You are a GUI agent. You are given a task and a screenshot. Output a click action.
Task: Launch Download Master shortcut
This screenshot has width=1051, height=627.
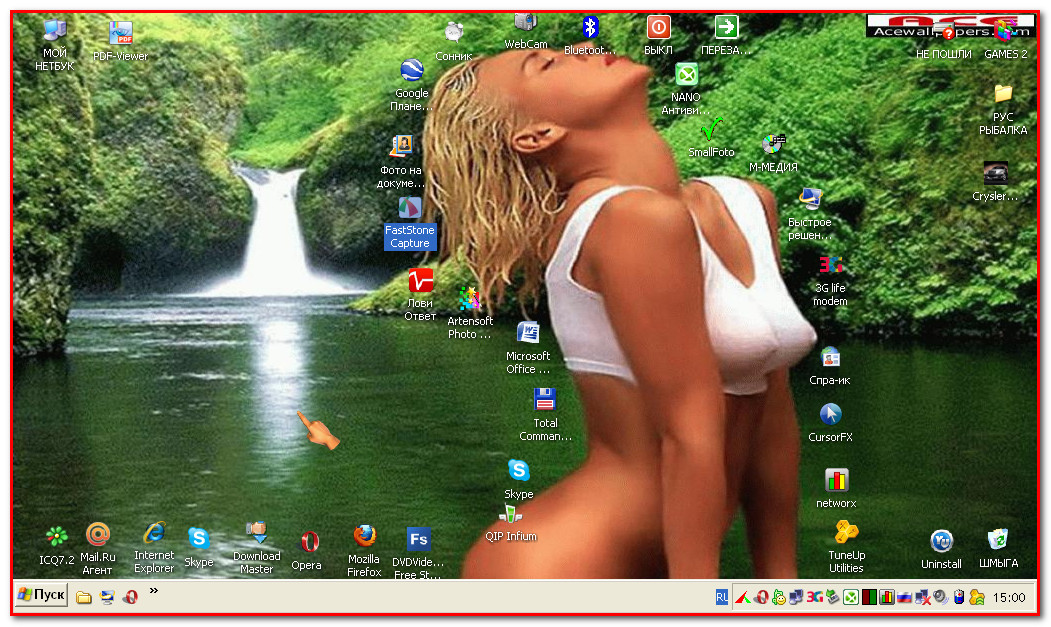257,533
